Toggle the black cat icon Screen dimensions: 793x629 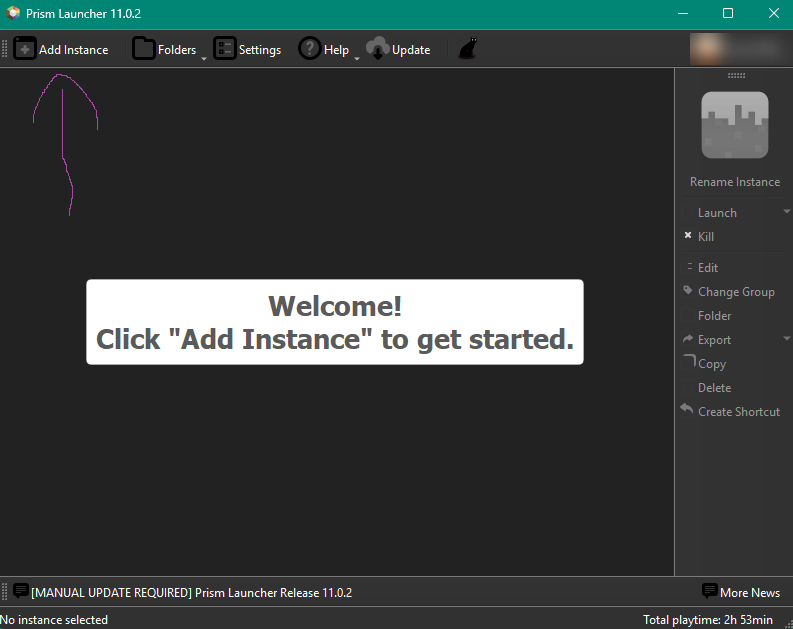(468, 49)
